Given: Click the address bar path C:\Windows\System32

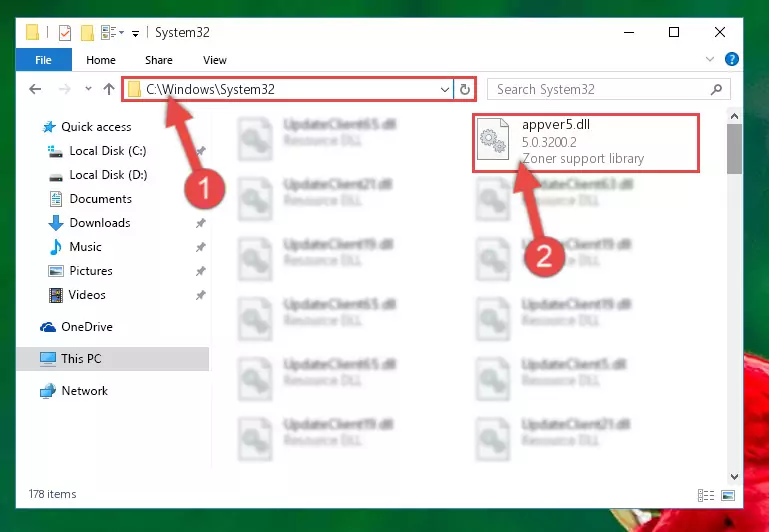Looking at the screenshot, I should [210, 89].
